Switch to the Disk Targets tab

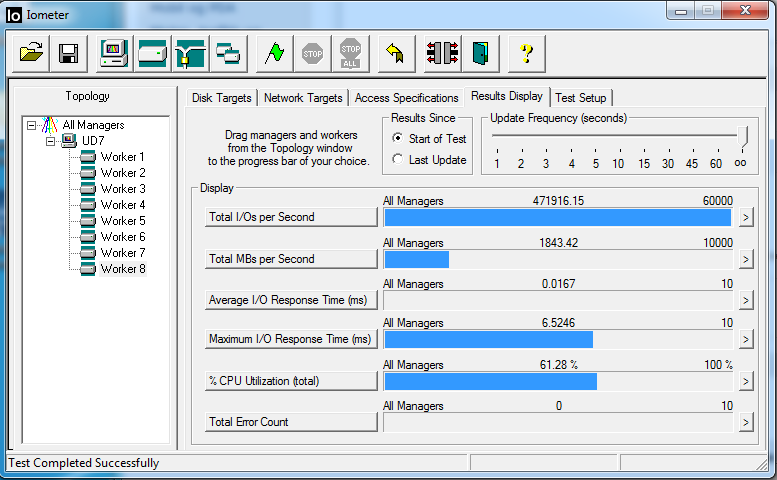click(222, 98)
